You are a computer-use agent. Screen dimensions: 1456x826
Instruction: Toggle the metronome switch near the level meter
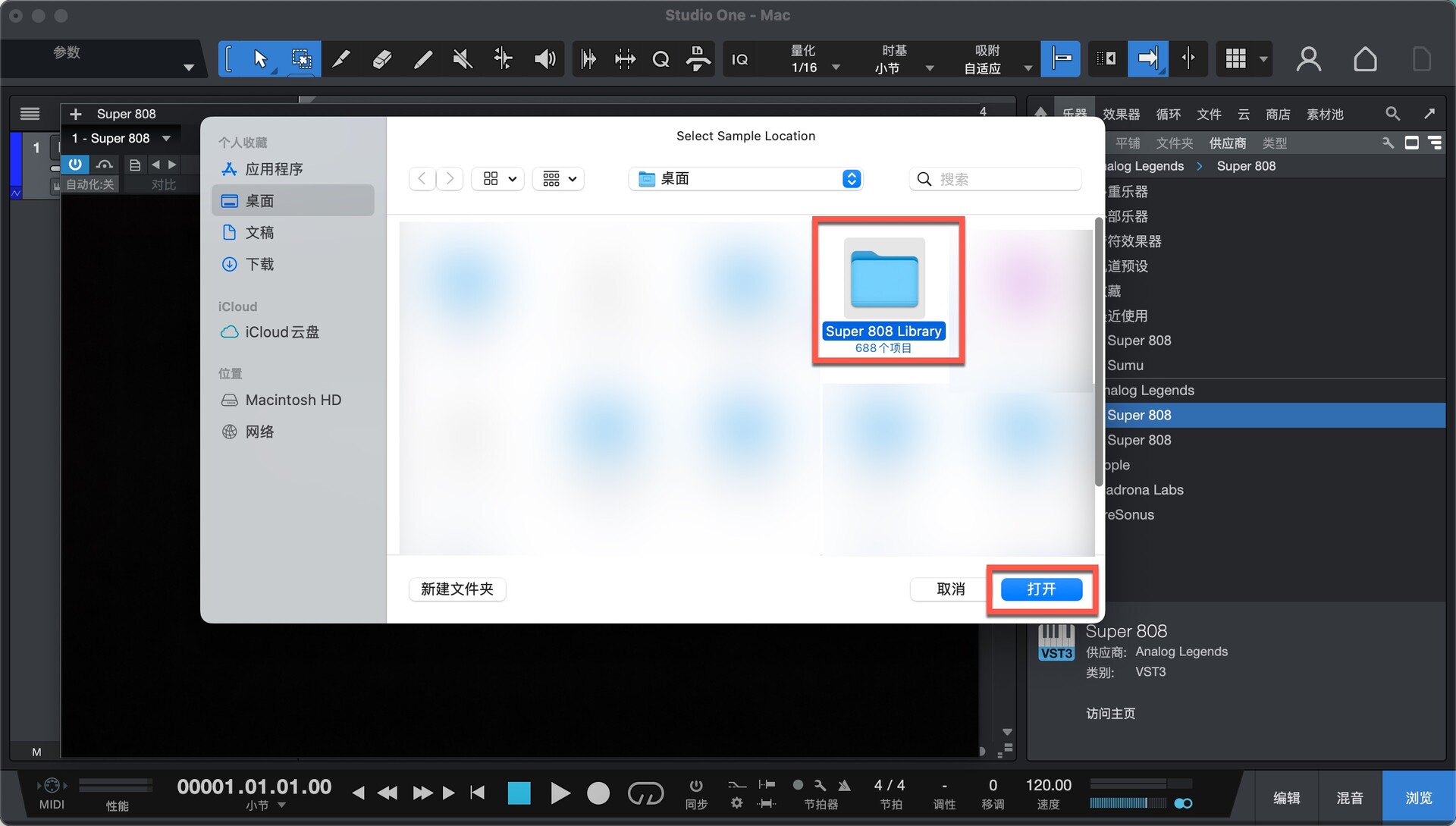1183,803
